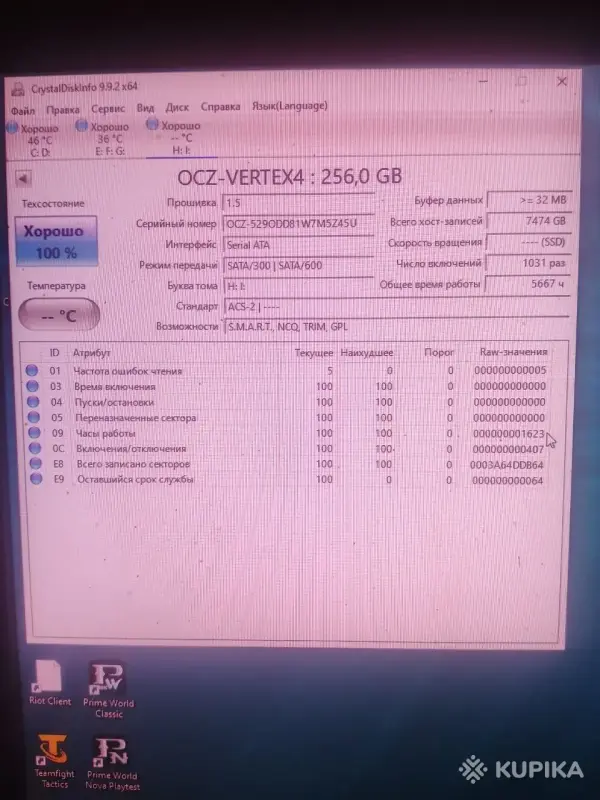Click the CrystalDiskInfo title bar app icon

[18, 89]
